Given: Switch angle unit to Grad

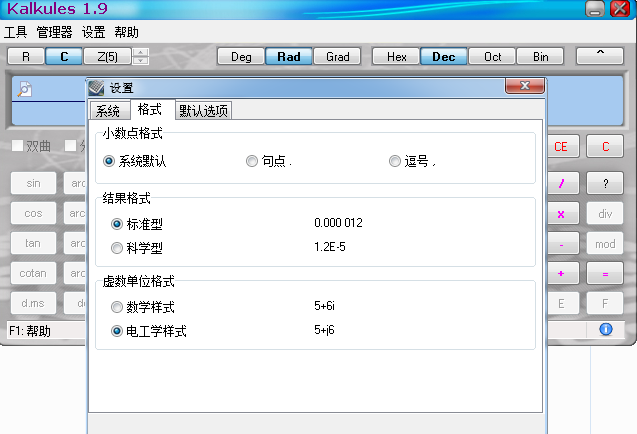Looking at the screenshot, I should pyautogui.click(x=338, y=56).
